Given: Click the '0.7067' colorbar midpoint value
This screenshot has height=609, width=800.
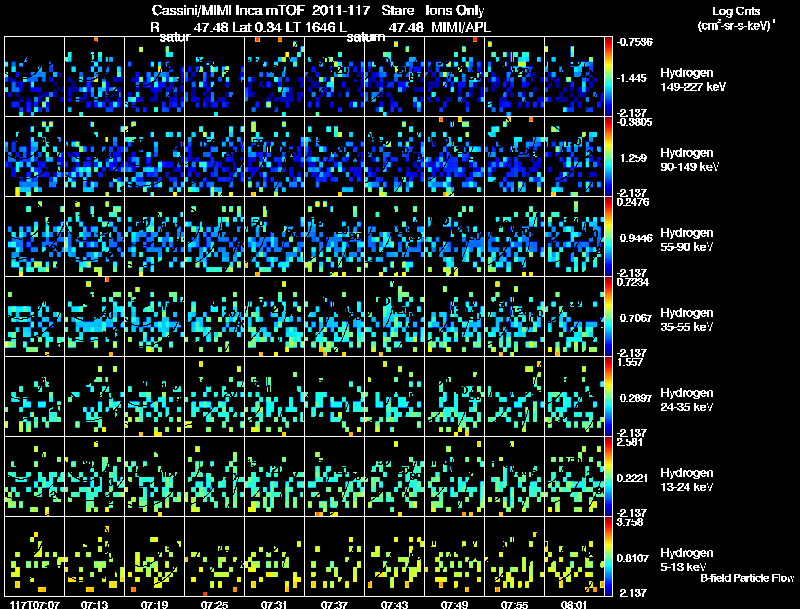Looking at the screenshot, I should [x=636, y=318].
